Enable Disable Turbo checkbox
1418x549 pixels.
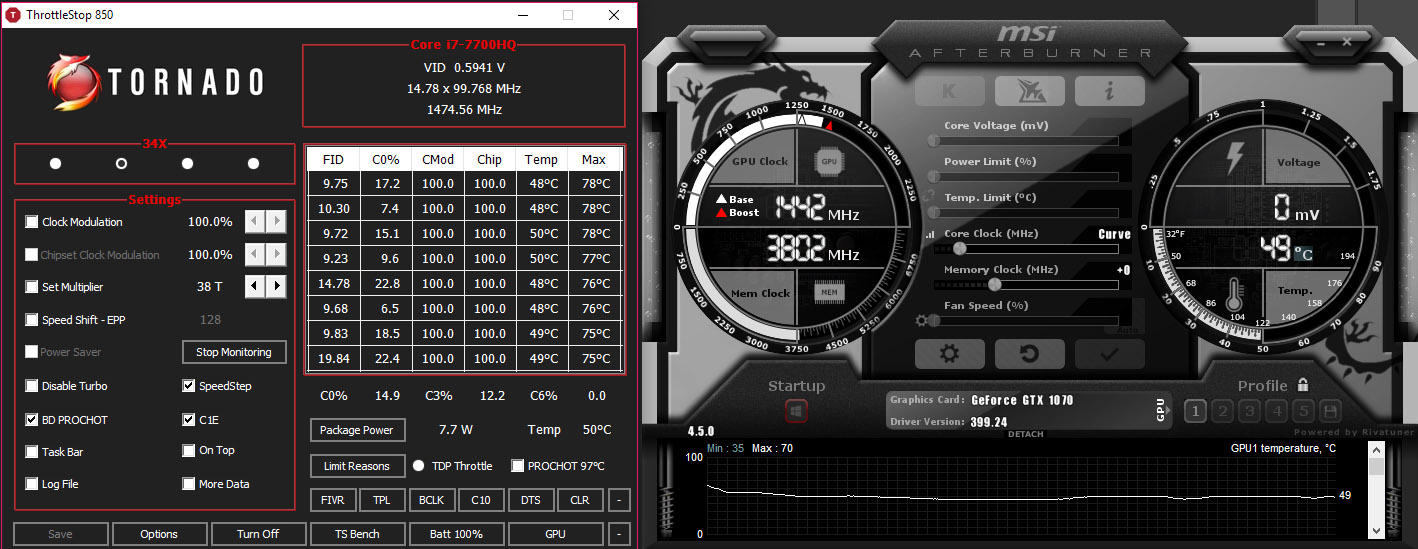32,386
